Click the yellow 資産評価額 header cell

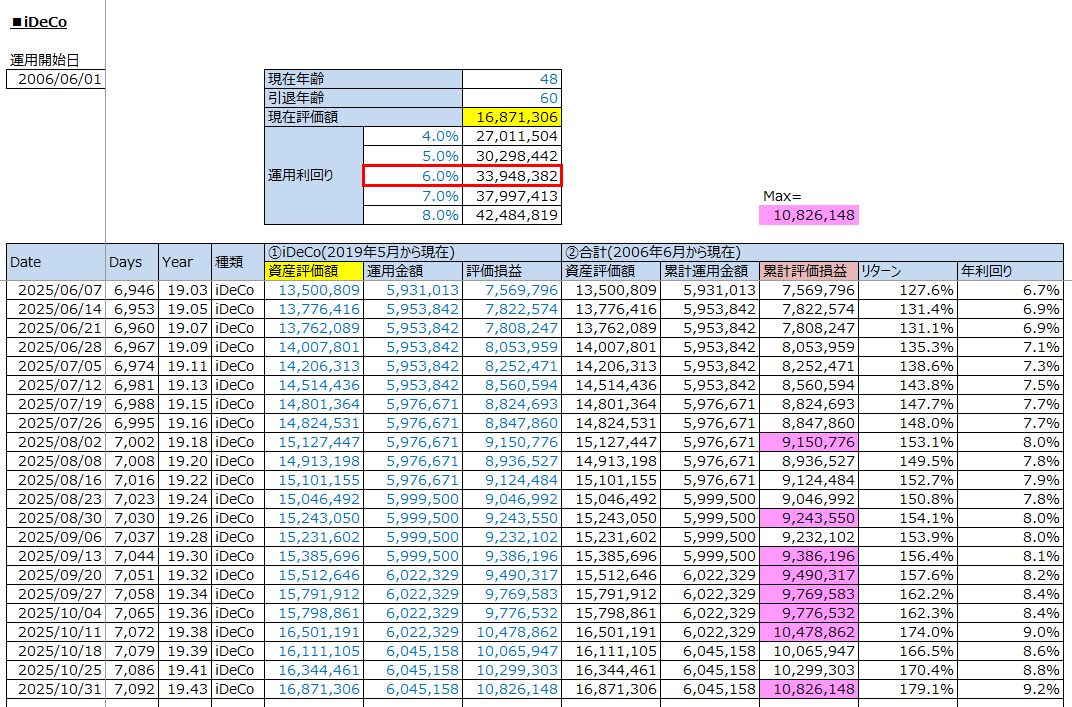312,271
